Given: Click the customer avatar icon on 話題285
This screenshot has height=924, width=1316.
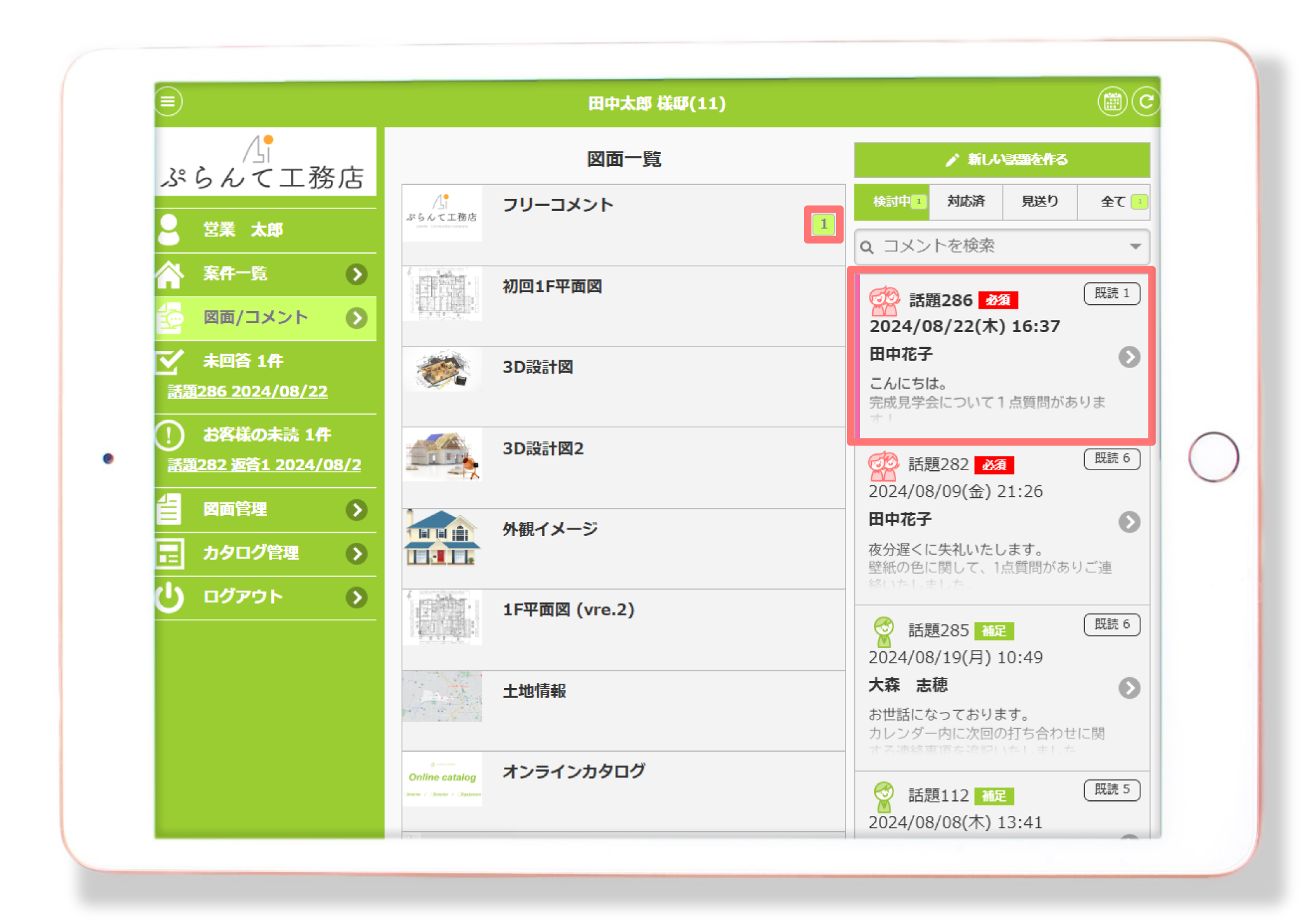Looking at the screenshot, I should 883,631.
